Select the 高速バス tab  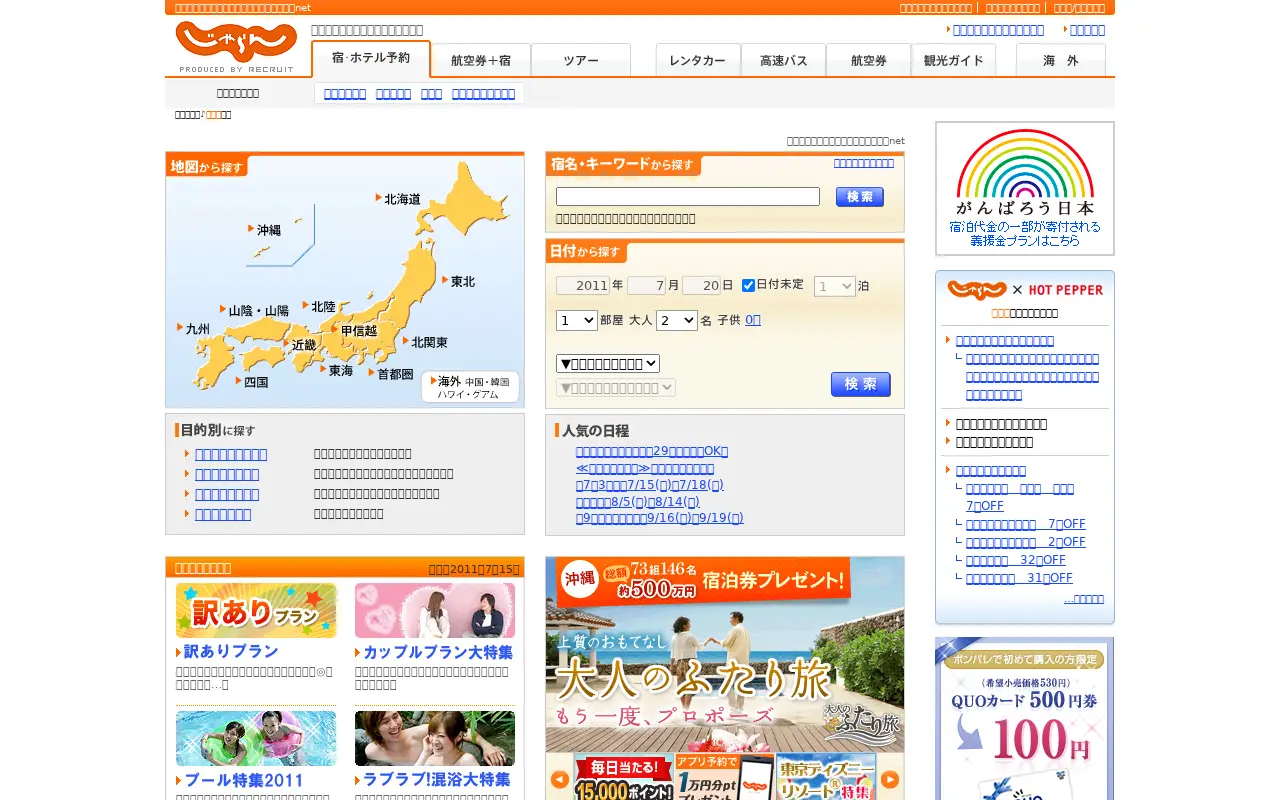[x=783, y=60]
